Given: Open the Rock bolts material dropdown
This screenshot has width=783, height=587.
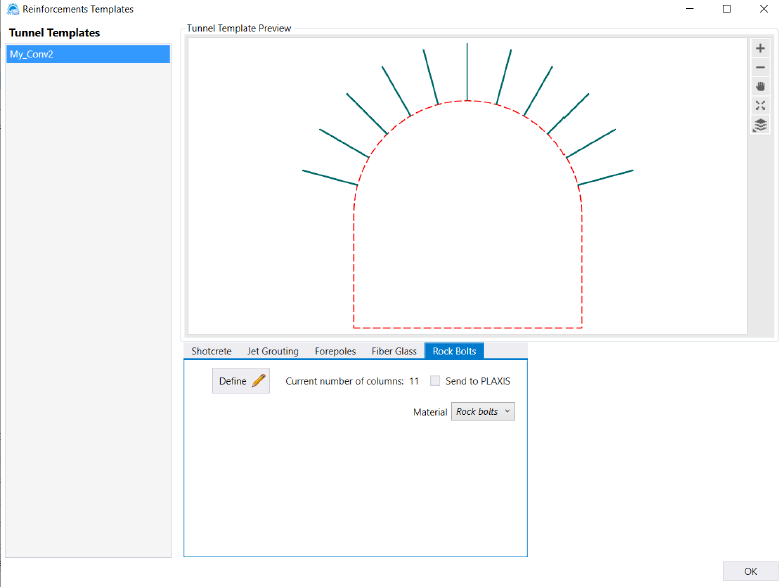Looking at the screenshot, I should tap(483, 412).
